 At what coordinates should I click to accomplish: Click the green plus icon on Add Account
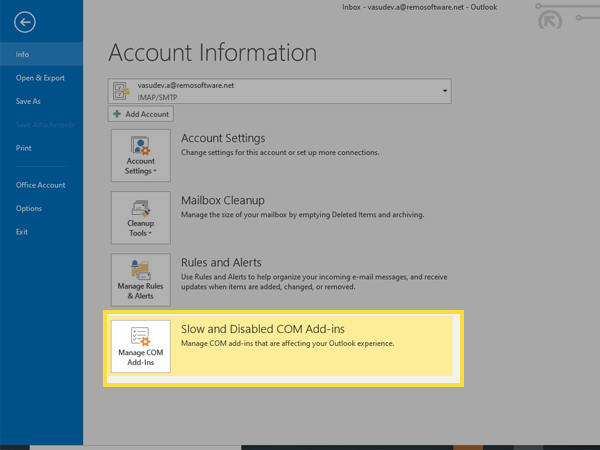pos(117,114)
